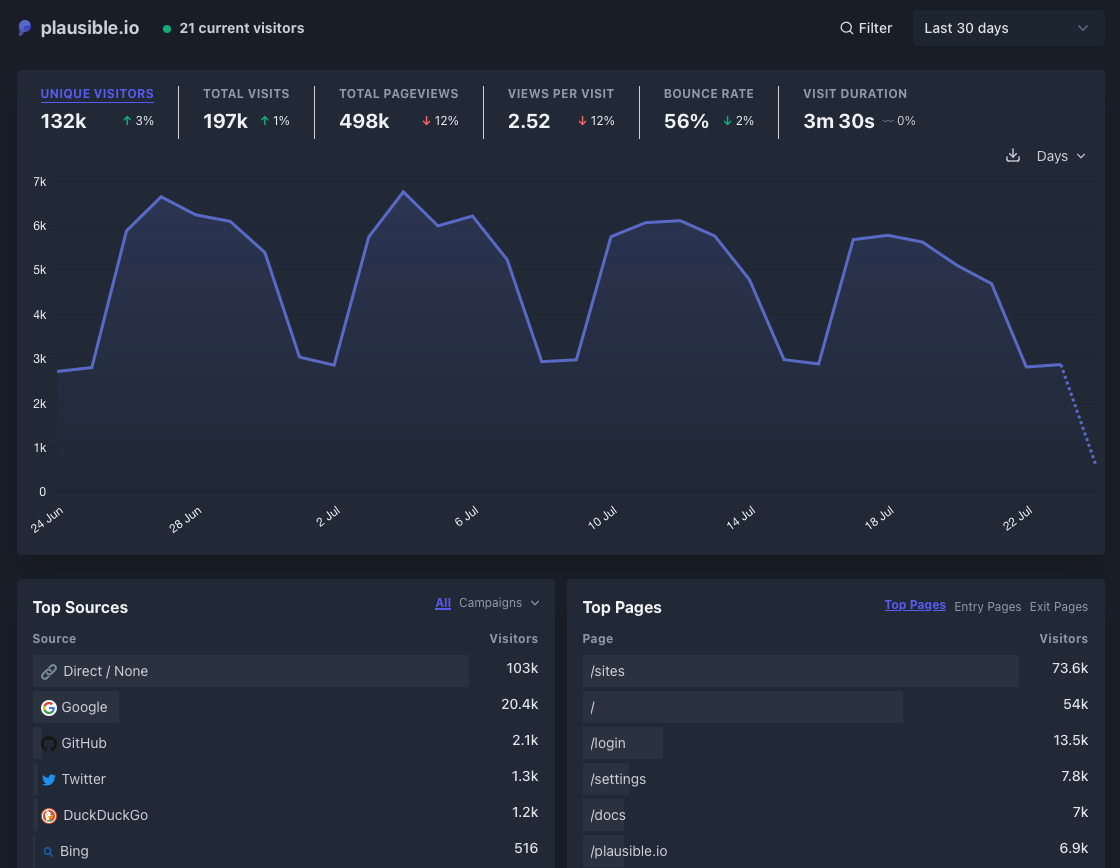Click the Google source icon
Screen dimensions: 1120x868
(x=48, y=708)
